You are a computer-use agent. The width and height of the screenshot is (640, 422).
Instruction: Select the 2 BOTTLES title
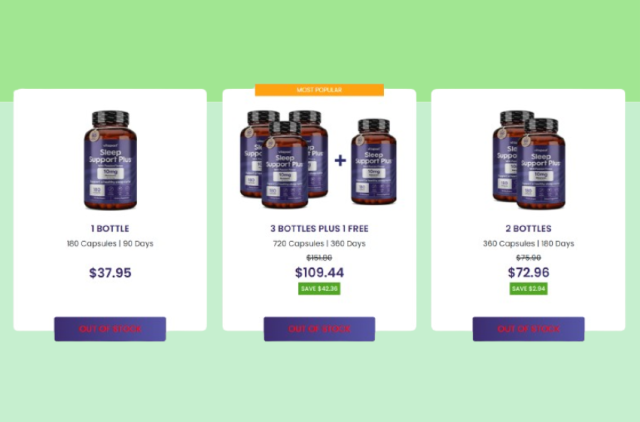point(529,229)
